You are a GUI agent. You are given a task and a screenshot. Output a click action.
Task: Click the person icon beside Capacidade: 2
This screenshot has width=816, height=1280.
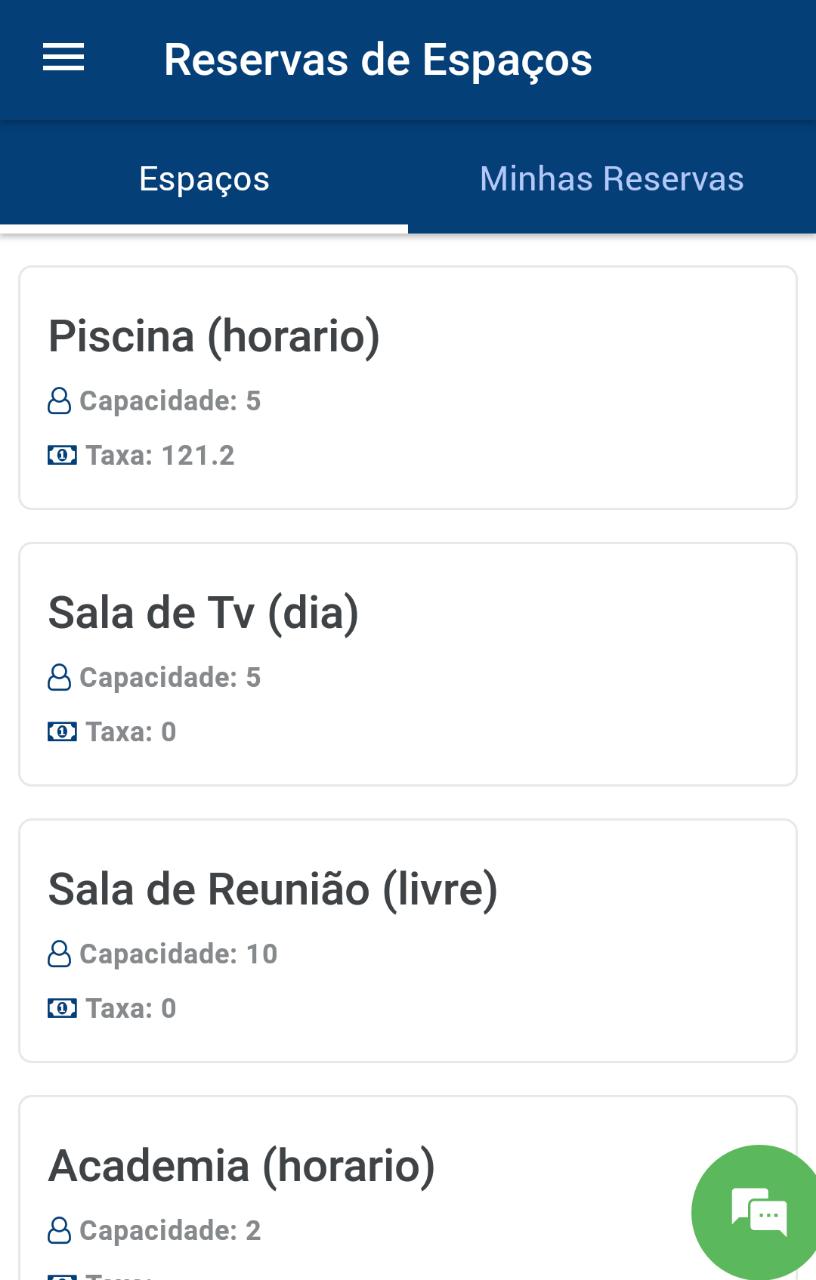pos(60,1229)
